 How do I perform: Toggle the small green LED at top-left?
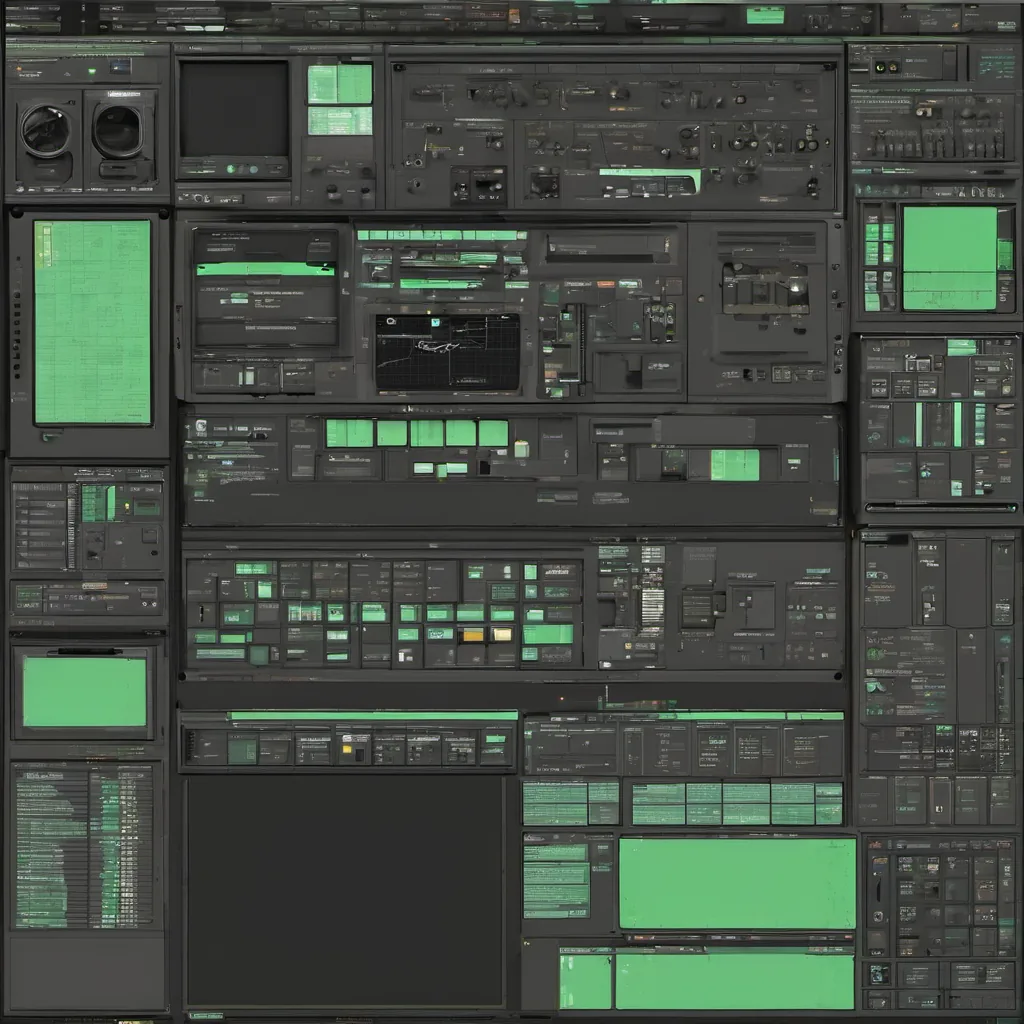click(92, 71)
